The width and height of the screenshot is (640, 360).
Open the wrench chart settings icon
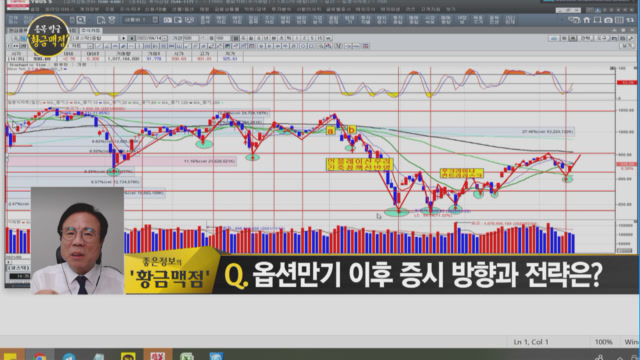[x=631, y=38]
